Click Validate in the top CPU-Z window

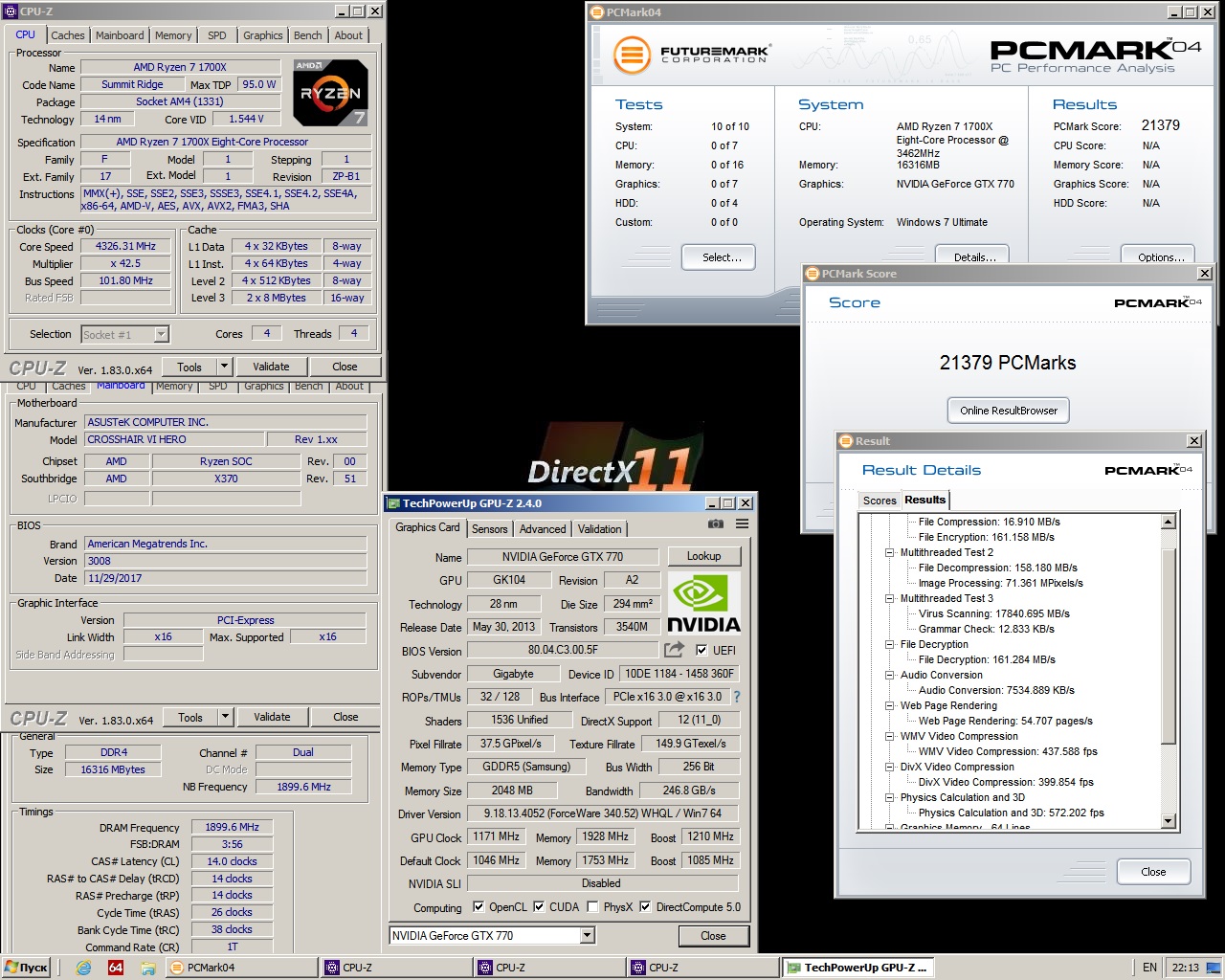[271, 367]
